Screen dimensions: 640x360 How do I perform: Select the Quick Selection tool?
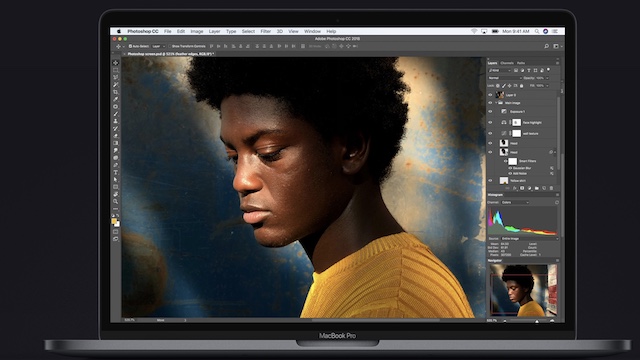(x=116, y=84)
